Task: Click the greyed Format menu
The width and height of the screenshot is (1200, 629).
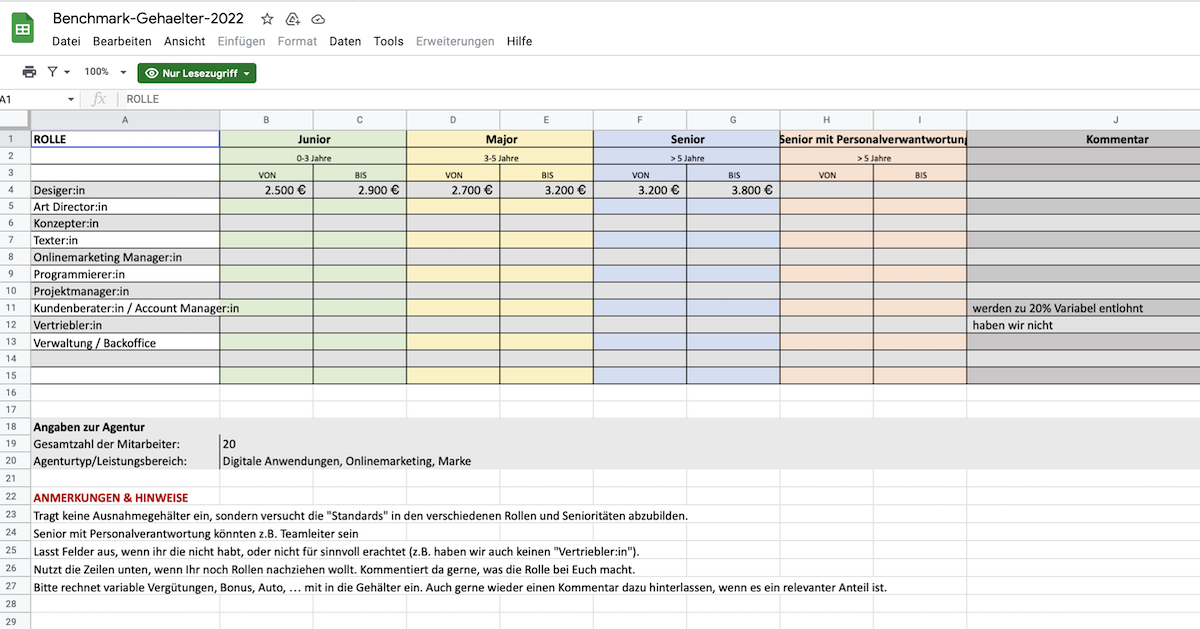Action: pyautogui.click(x=297, y=41)
